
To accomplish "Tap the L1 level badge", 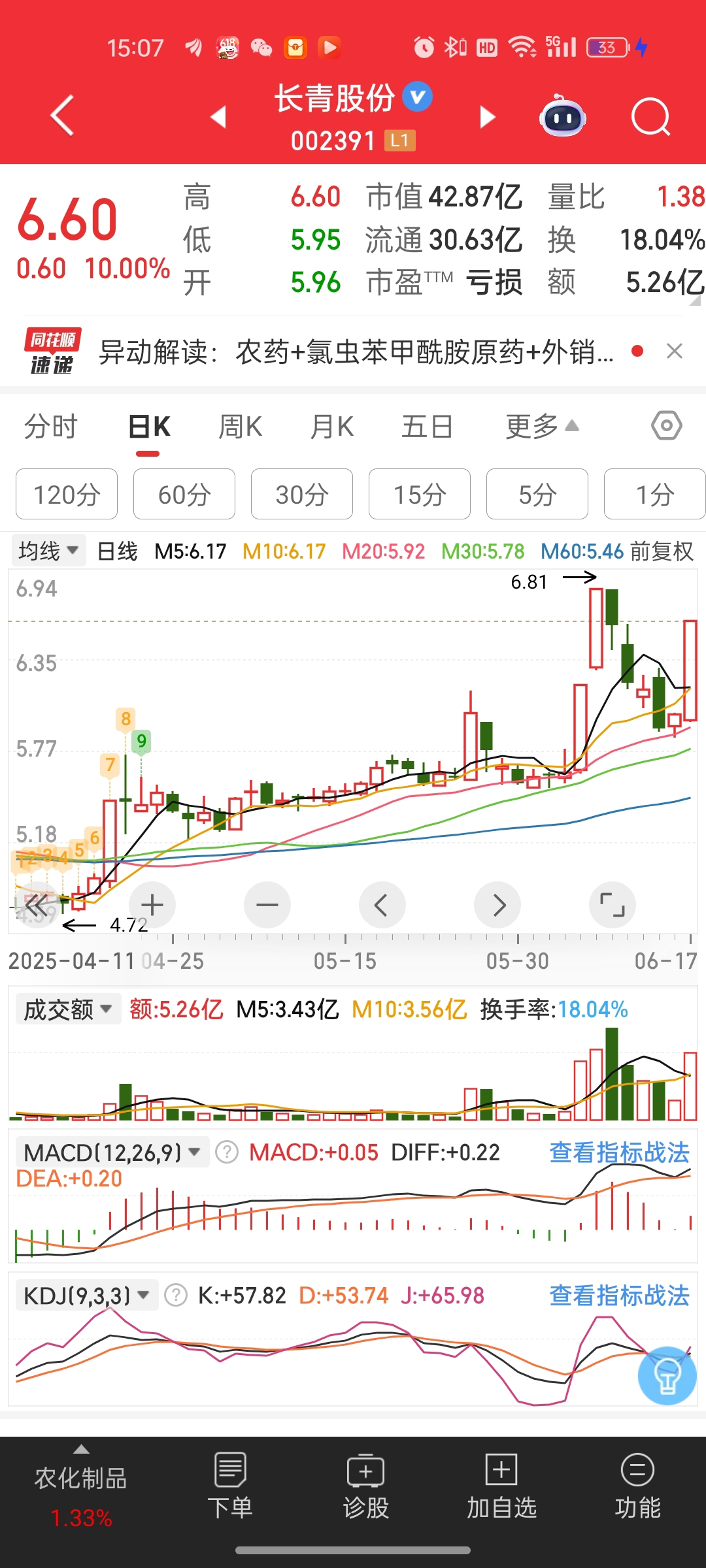I will (400, 140).
